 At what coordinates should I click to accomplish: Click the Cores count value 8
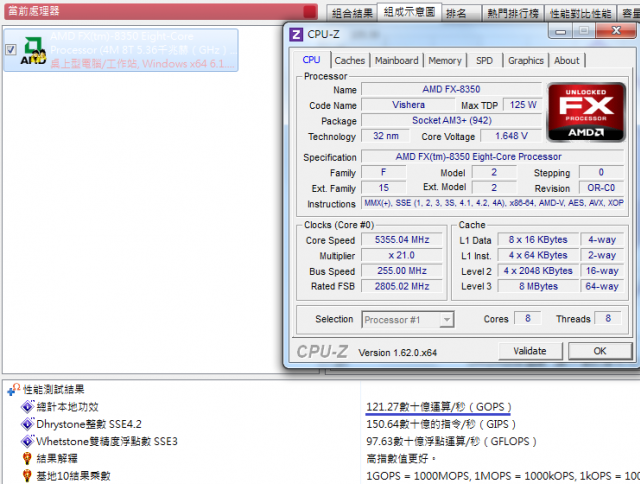(x=528, y=318)
